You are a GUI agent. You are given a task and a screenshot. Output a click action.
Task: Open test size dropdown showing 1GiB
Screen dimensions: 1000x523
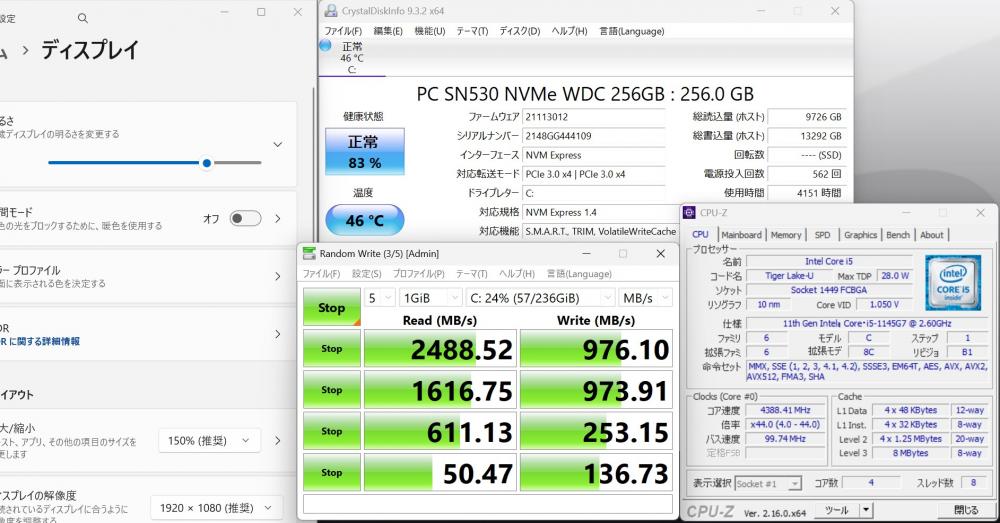tap(430, 298)
